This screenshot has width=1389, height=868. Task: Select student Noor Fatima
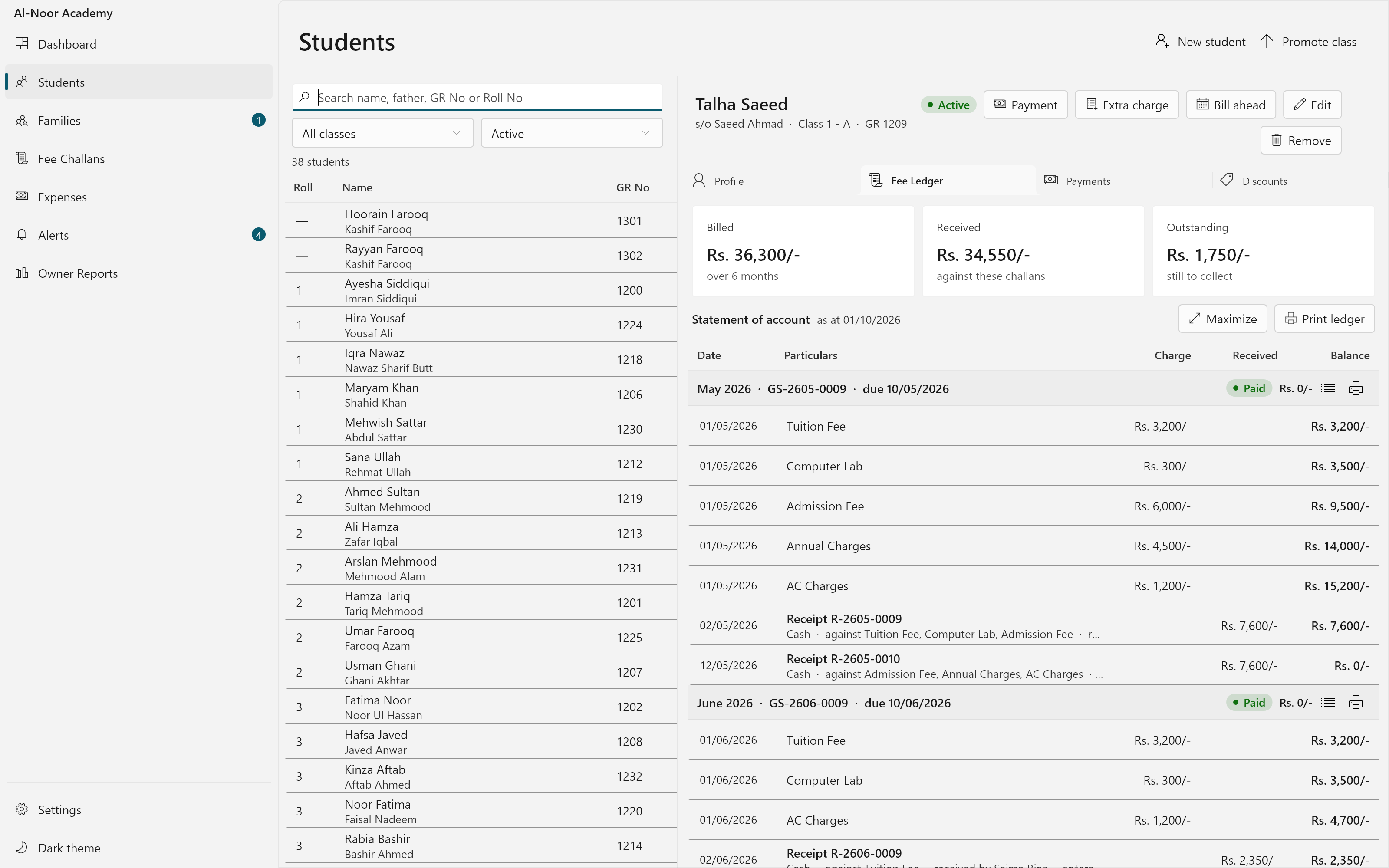[x=481, y=811]
